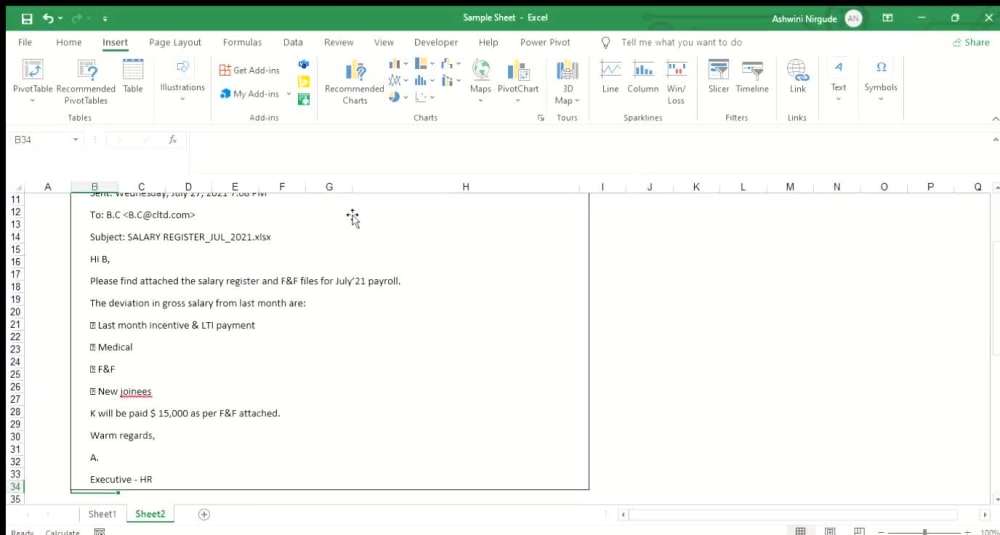Switch to the Developer tab
Viewport: 1000px width, 535px height.
(436, 42)
